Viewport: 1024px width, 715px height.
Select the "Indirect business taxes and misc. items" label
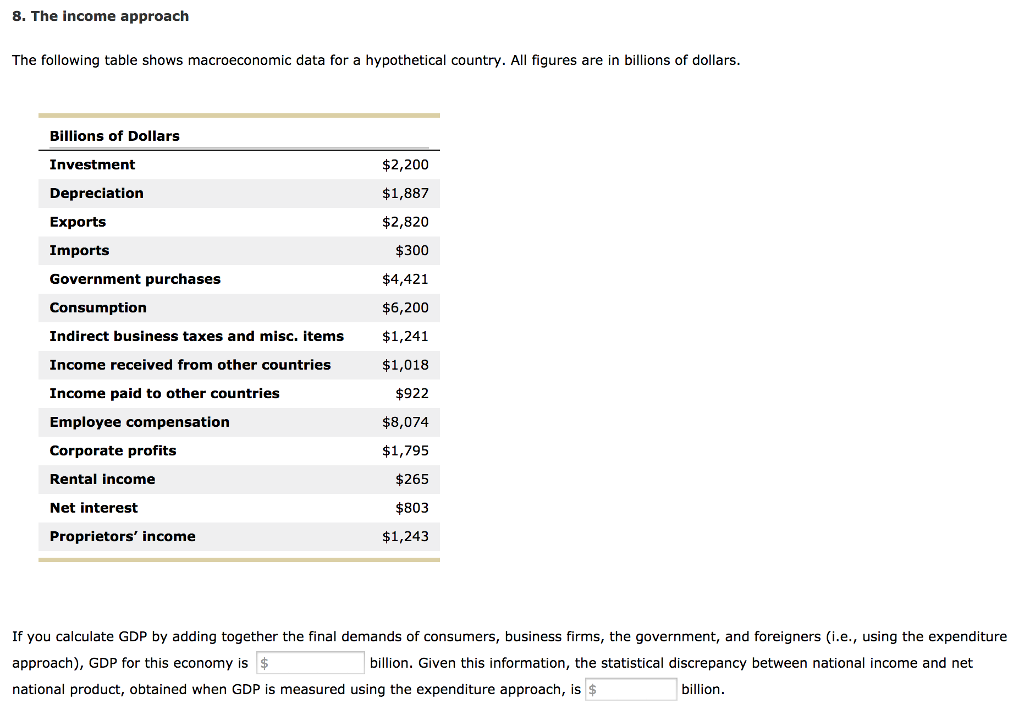coord(197,336)
